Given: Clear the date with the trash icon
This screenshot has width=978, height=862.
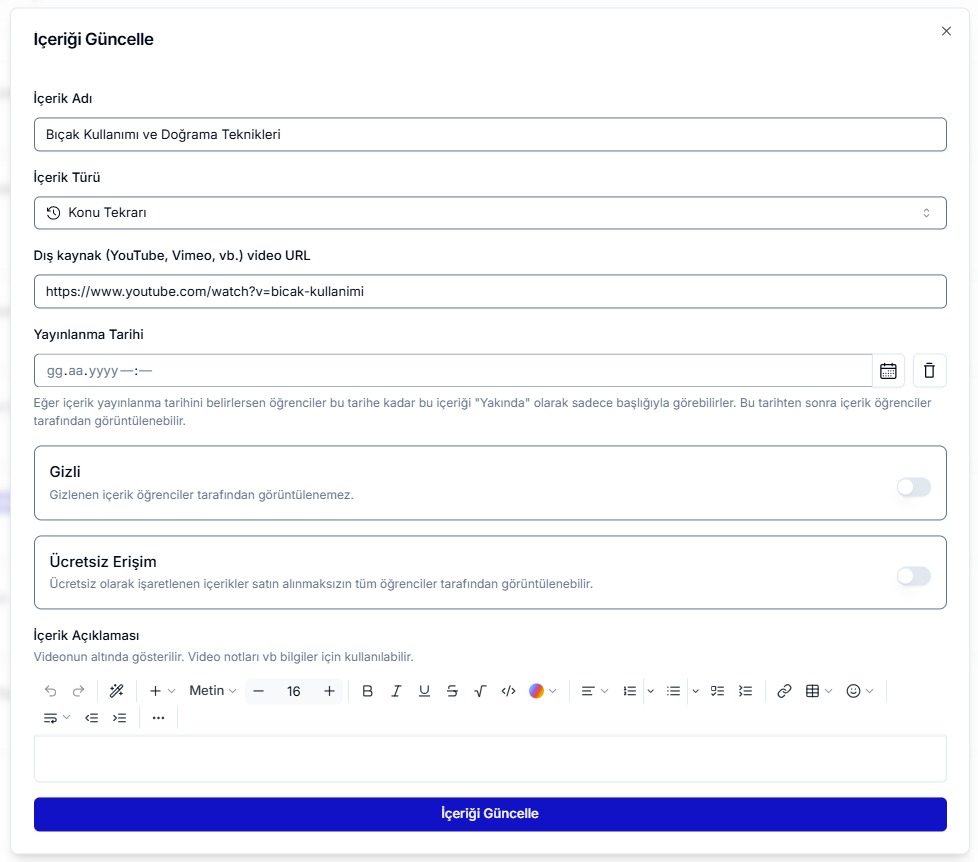Looking at the screenshot, I should click(x=929, y=371).
